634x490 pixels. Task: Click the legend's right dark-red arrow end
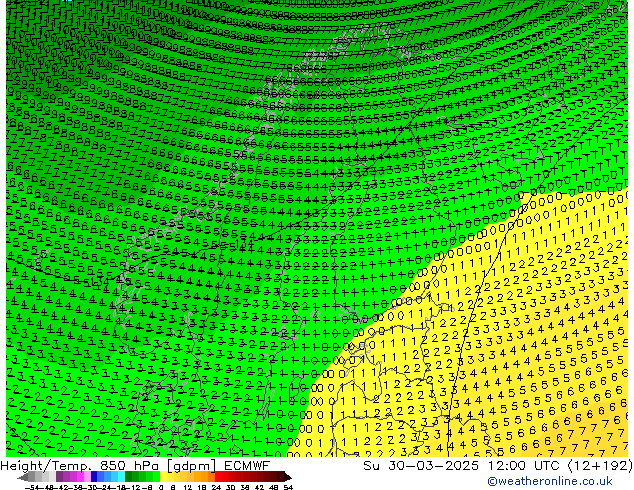tap(287, 477)
